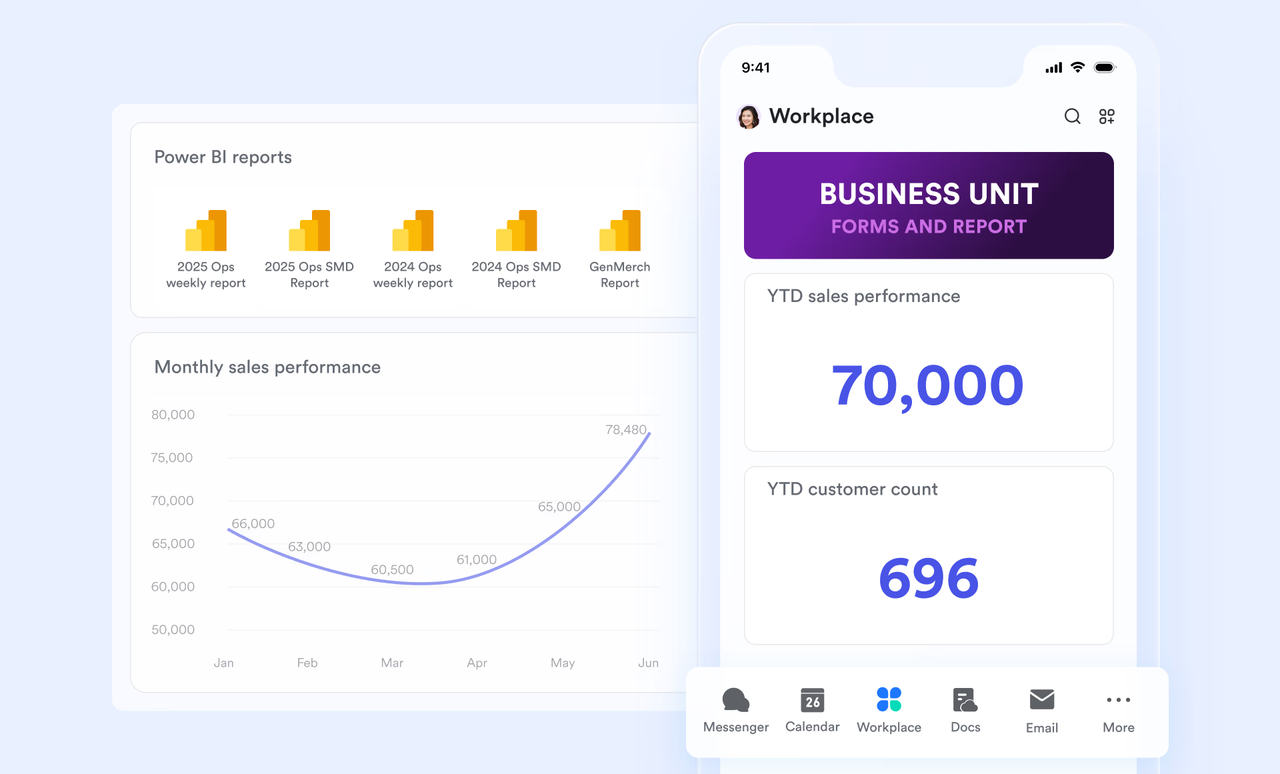This screenshot has height=774, width=1280.
Task: Tap the add apps grid icon
Action: 1106,117
